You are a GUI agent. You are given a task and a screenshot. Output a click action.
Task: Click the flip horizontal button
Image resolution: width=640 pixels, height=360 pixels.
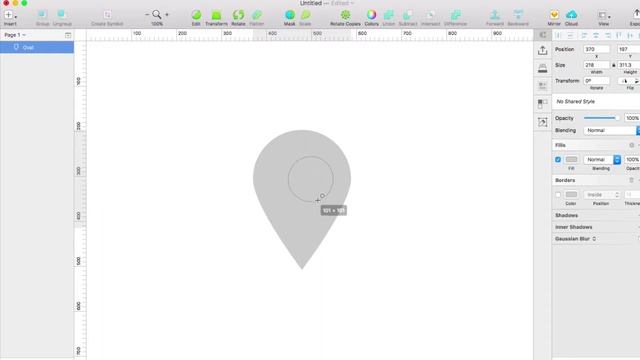tap(624, 81)
